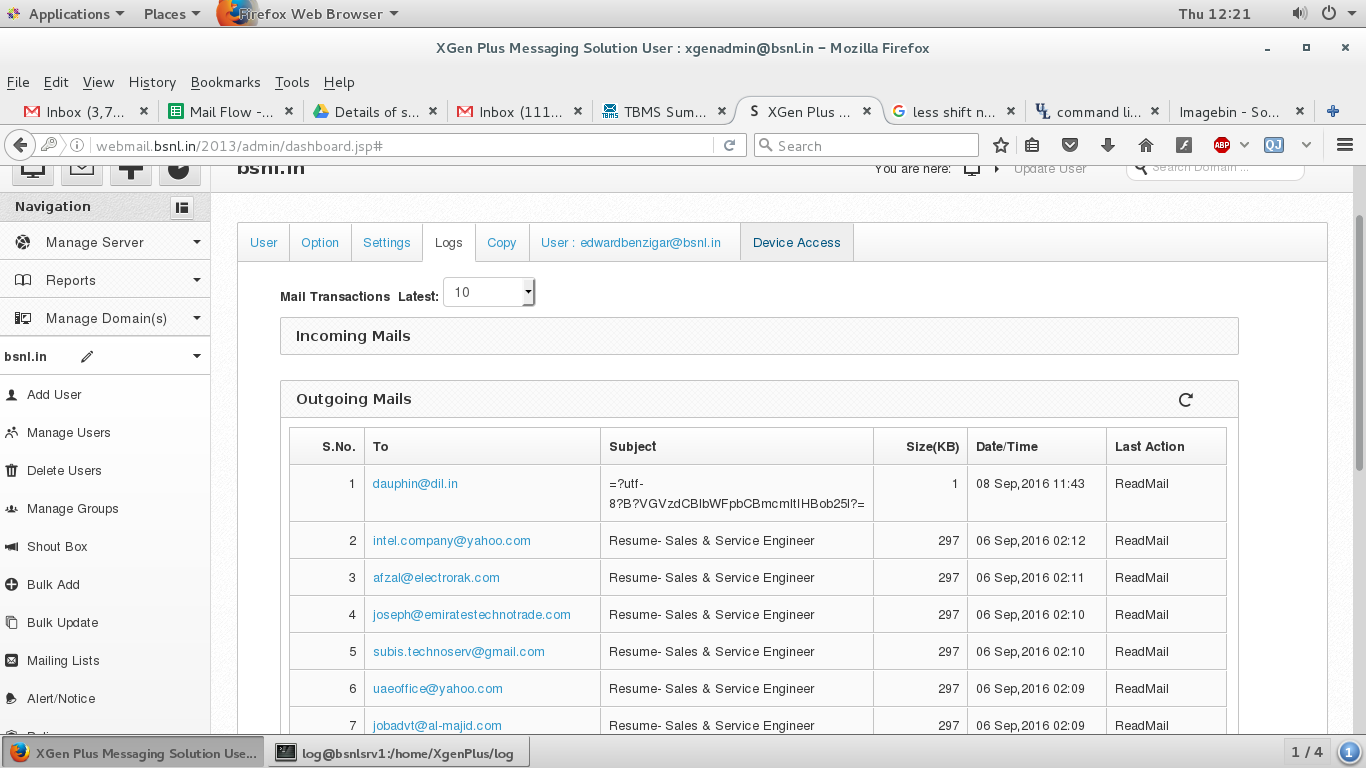
Task: Reload page using address bar button
Action: point(729,145)
